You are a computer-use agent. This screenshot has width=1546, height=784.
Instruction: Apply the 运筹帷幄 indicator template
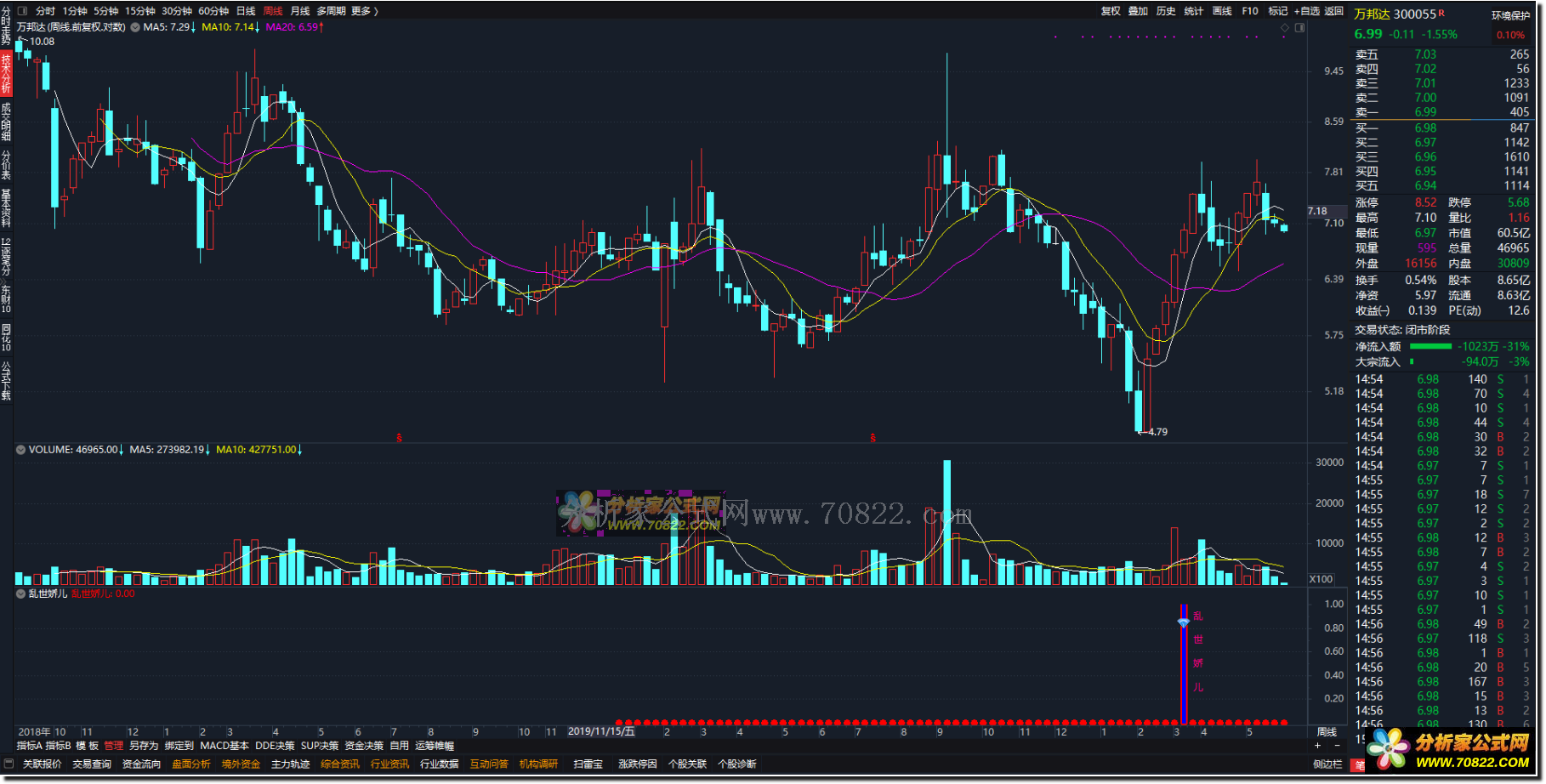pyautogui.click(x=435, y=746)
